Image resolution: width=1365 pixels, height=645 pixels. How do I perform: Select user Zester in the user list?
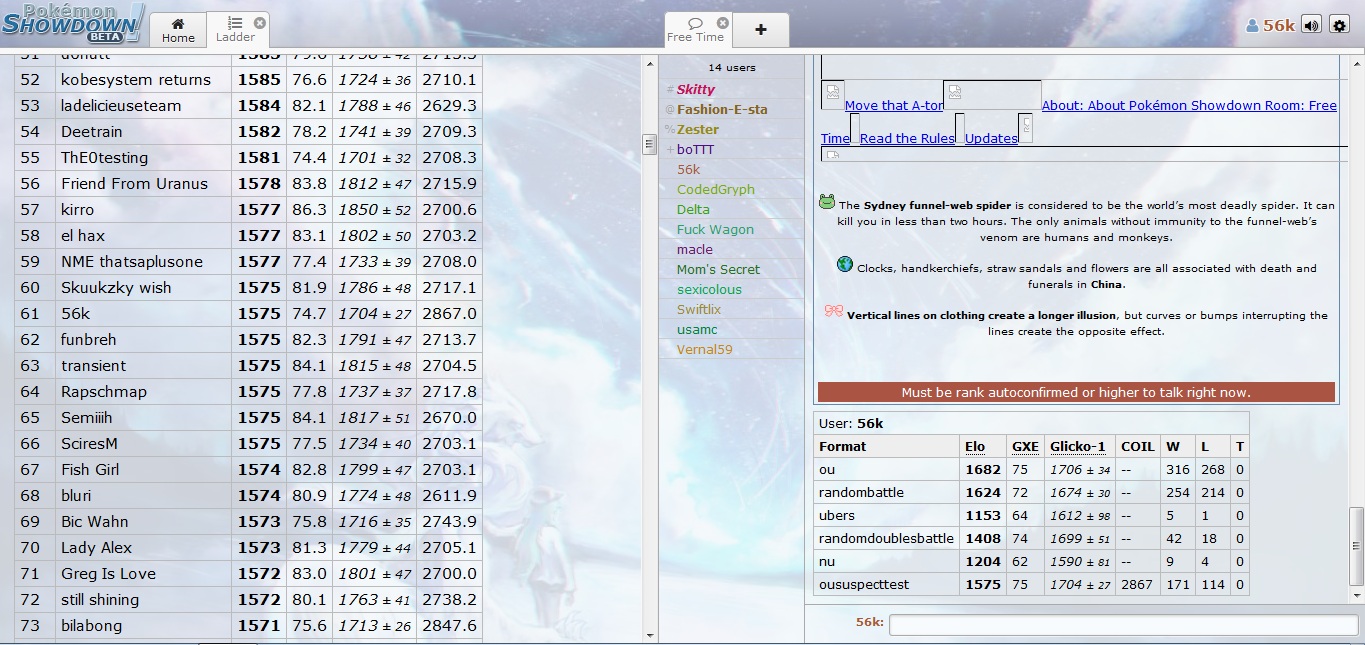pos(697,129)
